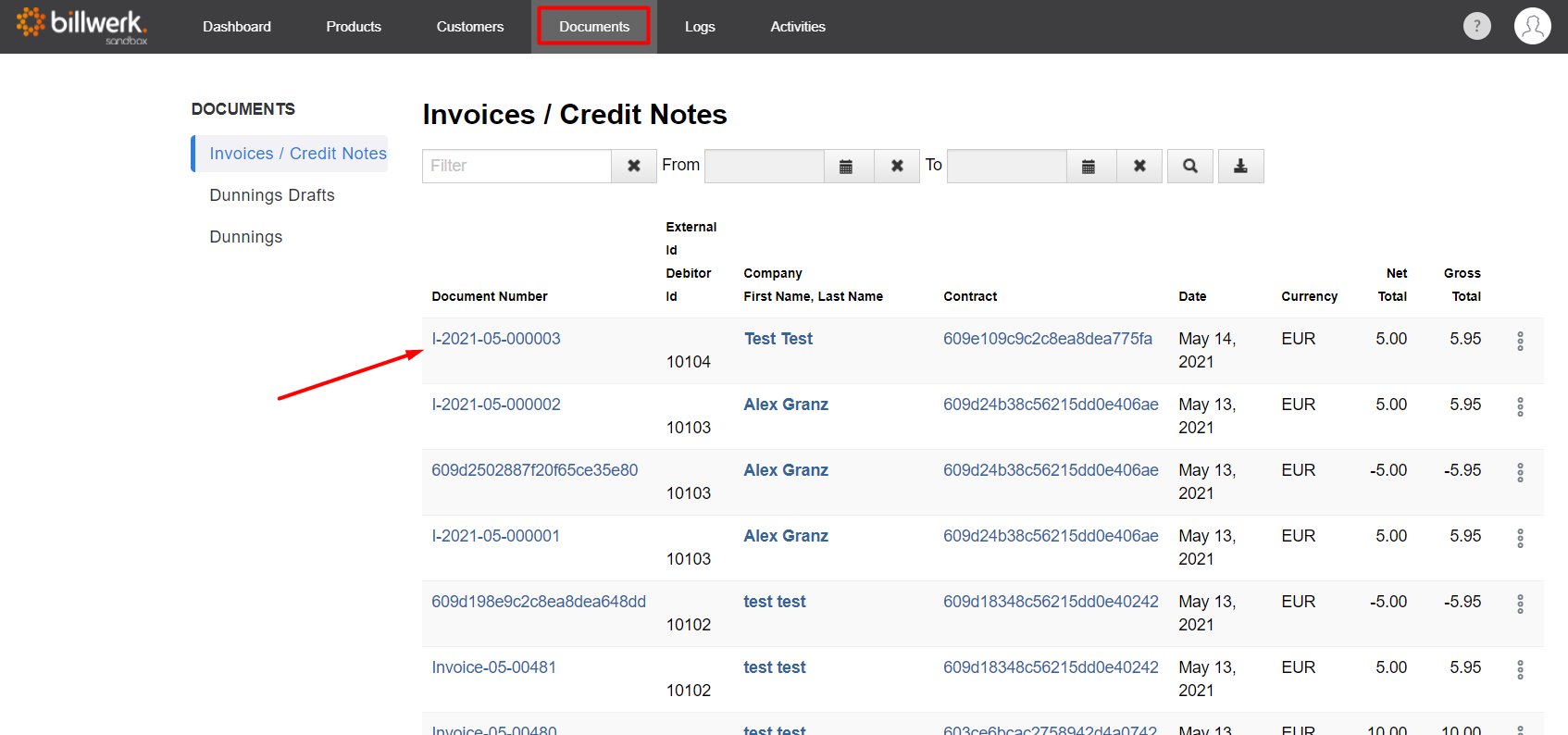Open row menu for 609d198e9c2c8ea8dea648dd
This screenshot has width=1568, height=735.
(1520, 604)
